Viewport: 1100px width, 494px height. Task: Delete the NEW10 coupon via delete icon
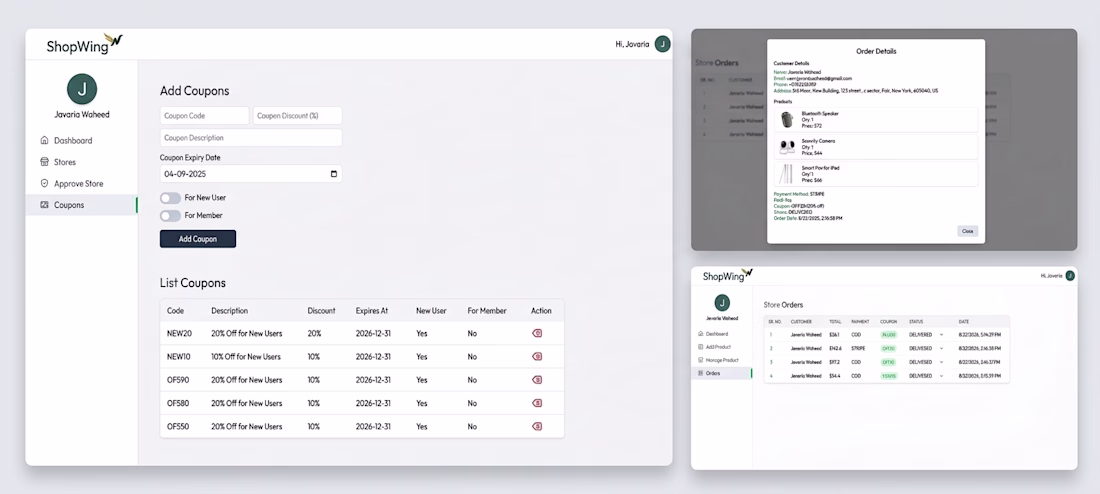pos(537,356)
